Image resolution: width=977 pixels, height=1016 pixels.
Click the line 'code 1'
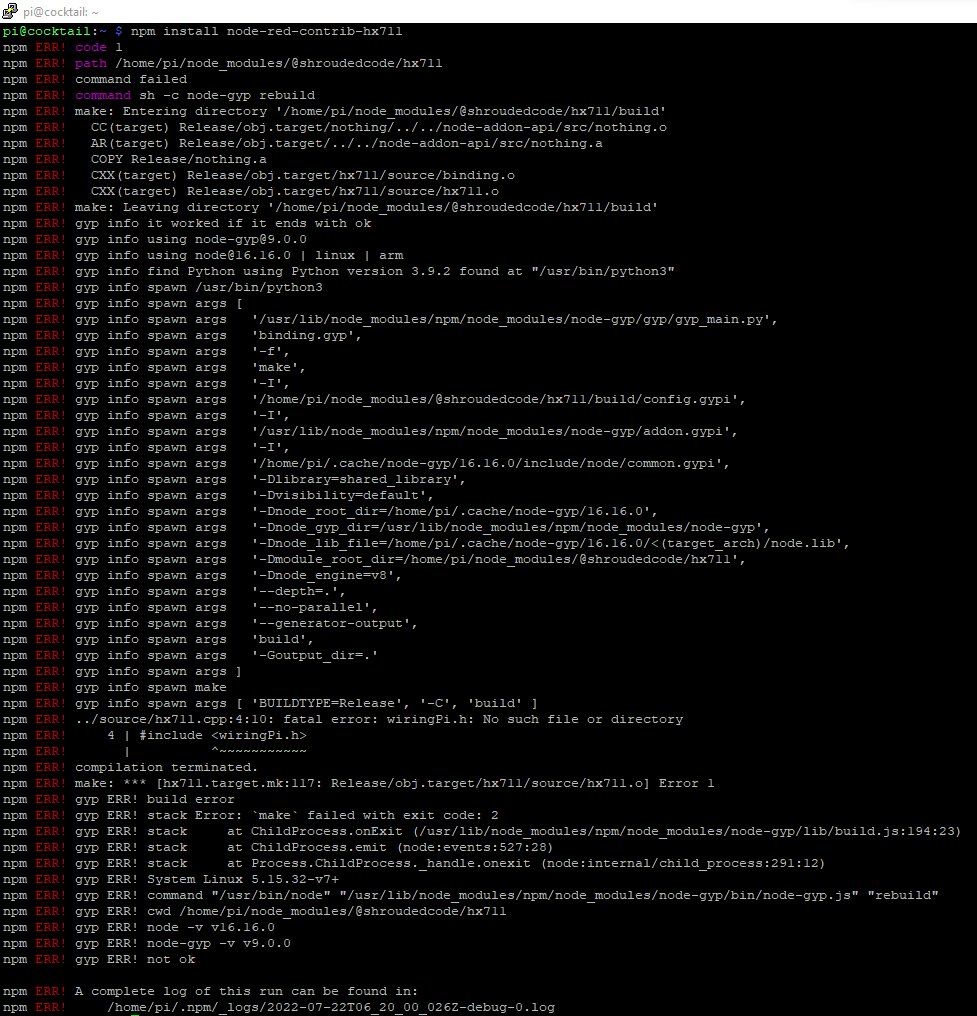coord(98,47)
